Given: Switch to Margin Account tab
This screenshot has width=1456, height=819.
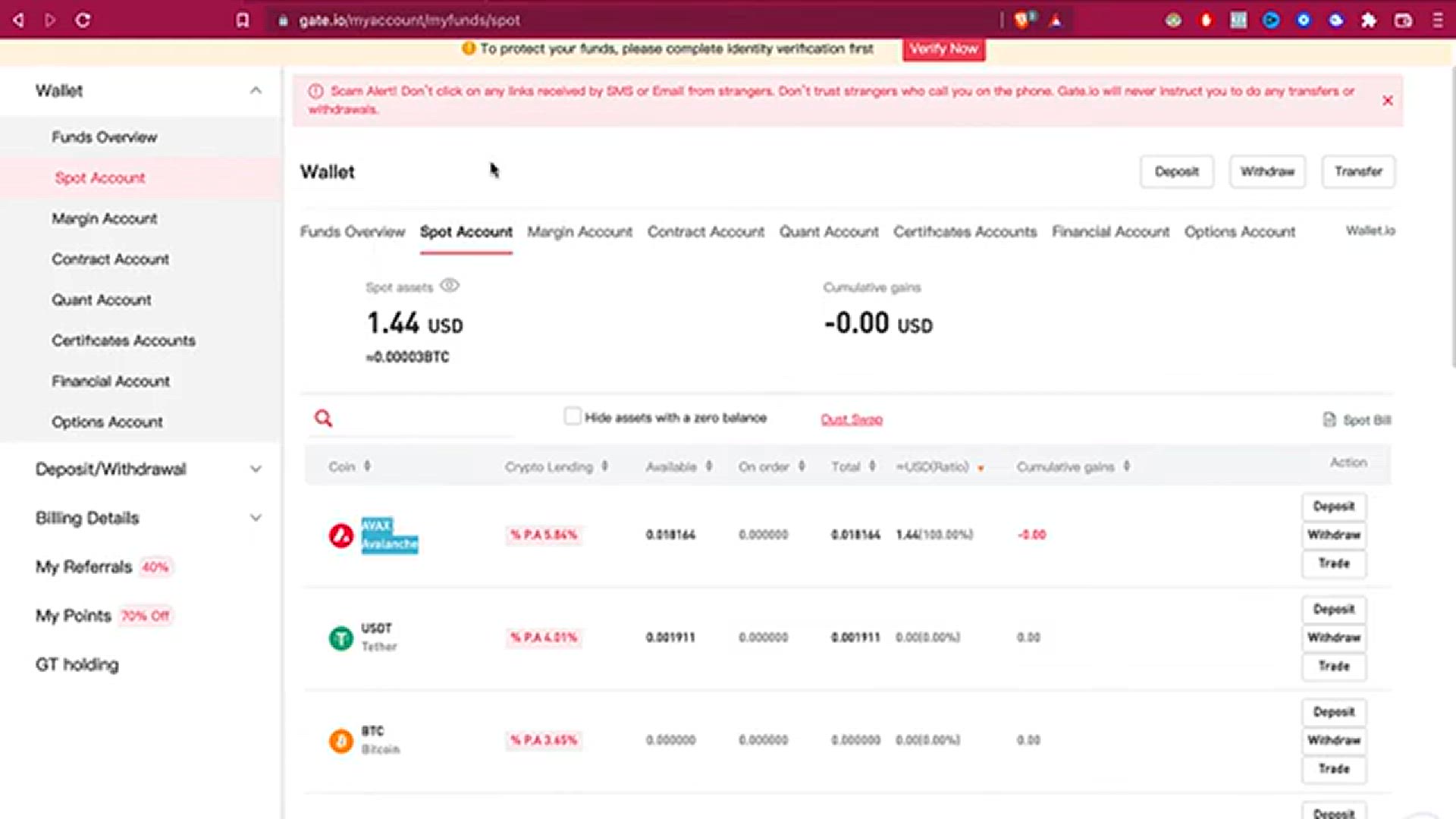Looking at the screenshot, I should pyautogui.click(x=580, y=232).
